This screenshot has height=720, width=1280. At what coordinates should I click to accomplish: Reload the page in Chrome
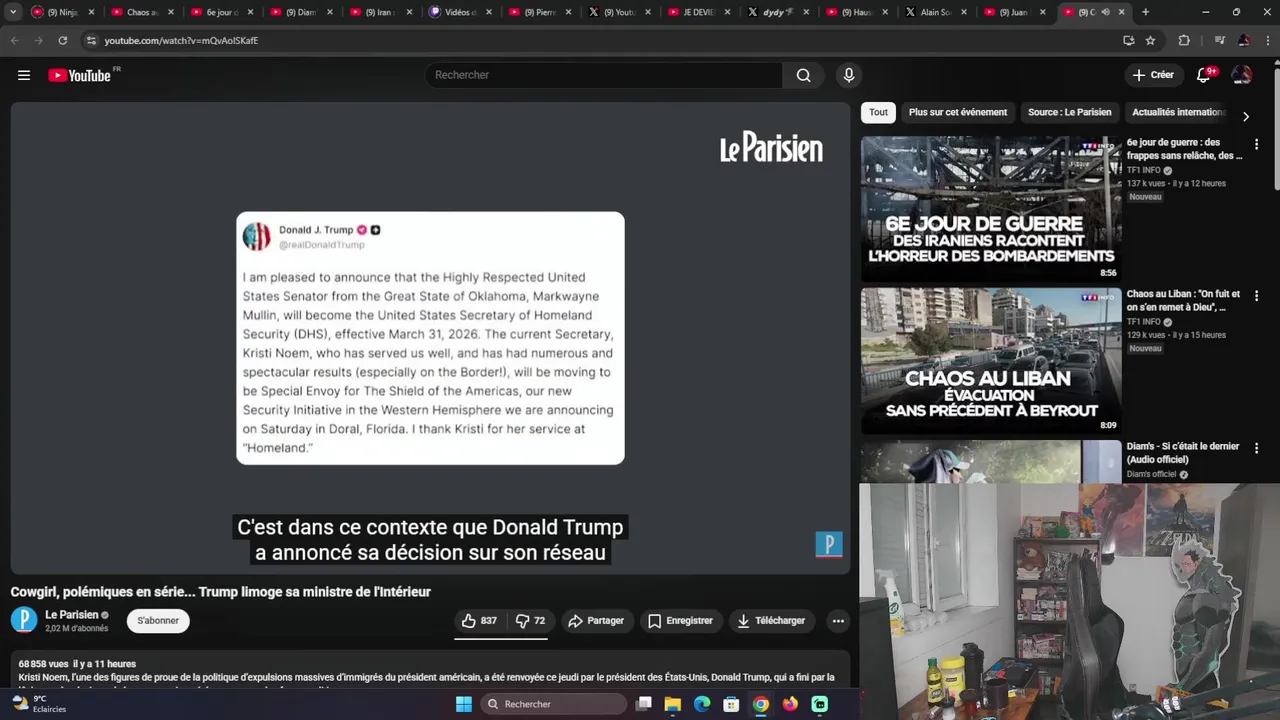tap(62, 40)
